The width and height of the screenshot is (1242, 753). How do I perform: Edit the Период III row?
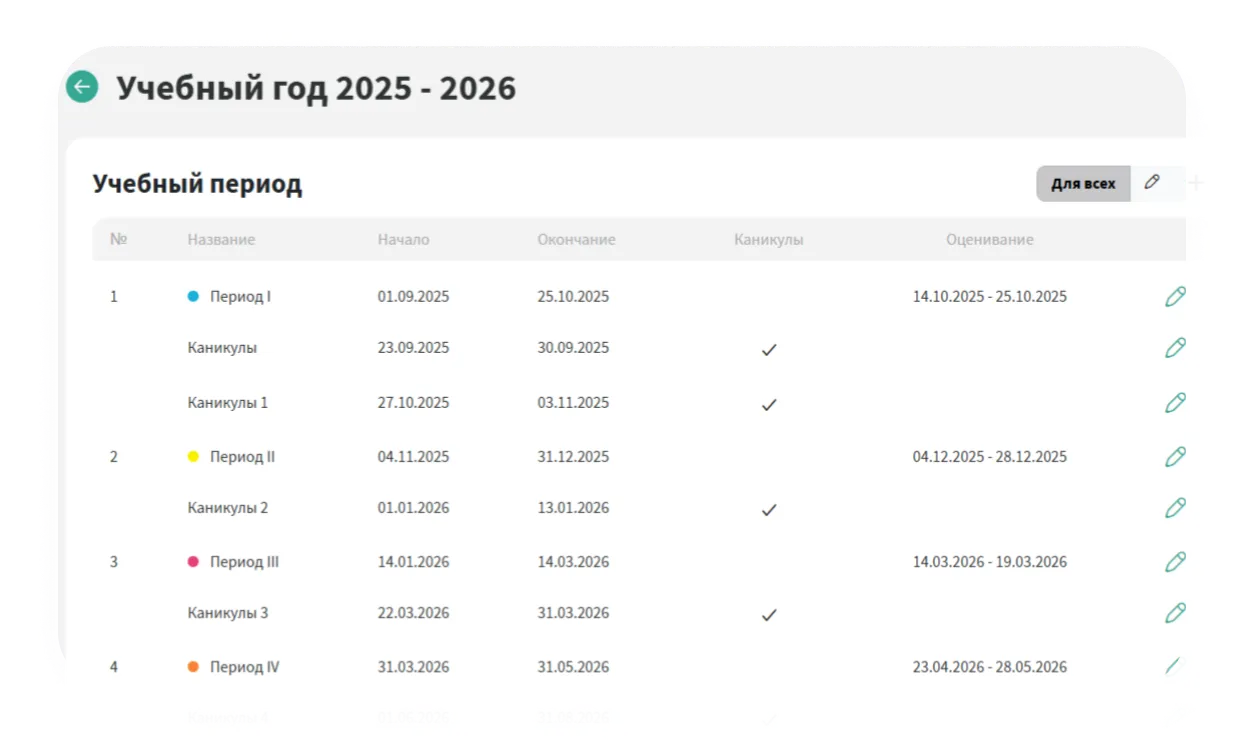pyautogui.click(x=1176, y=562)
